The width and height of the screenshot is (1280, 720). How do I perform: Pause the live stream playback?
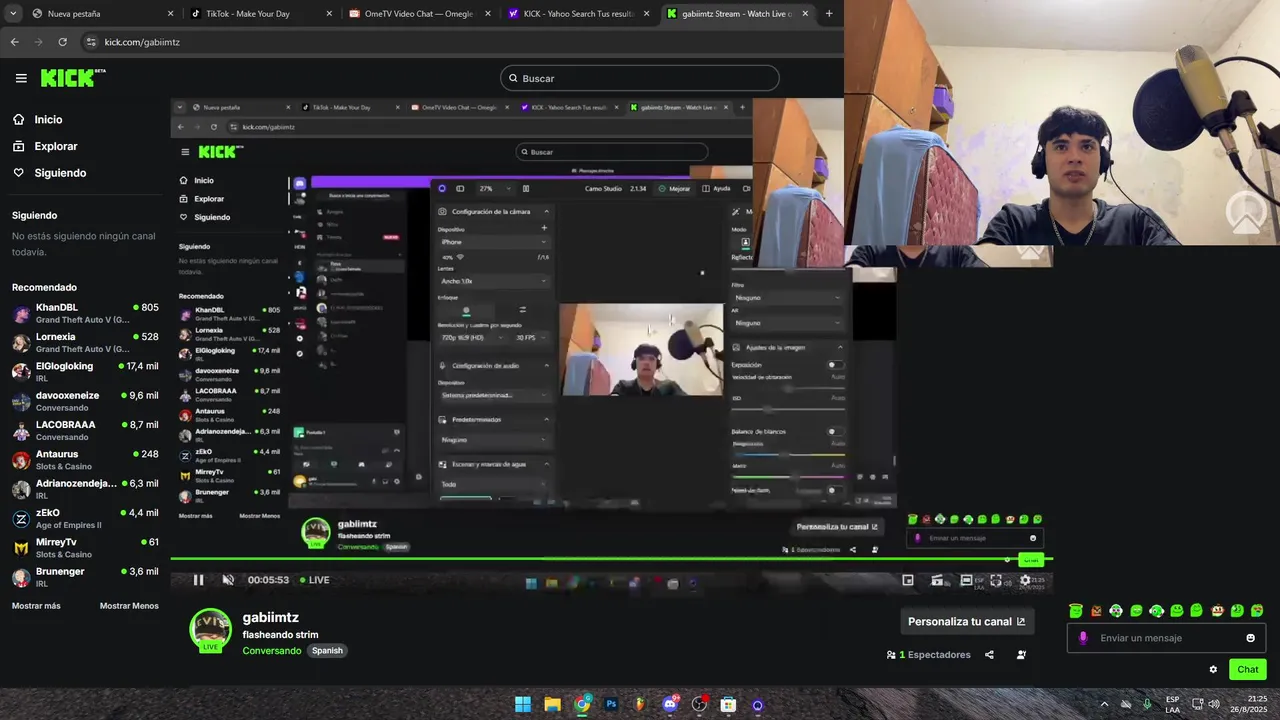[x=198, y=580]
